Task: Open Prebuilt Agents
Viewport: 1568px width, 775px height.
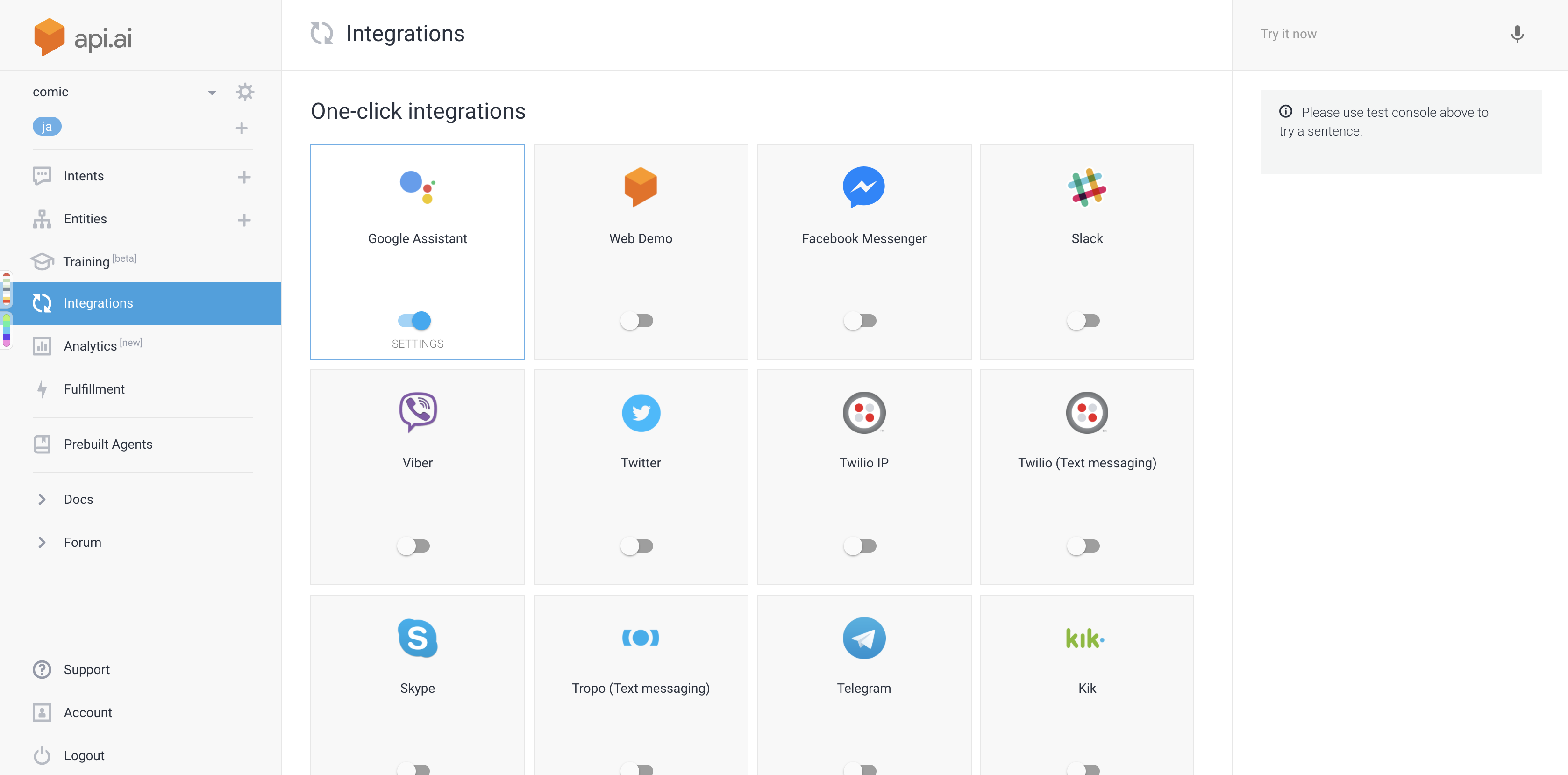Action: [x=108, y=445]
